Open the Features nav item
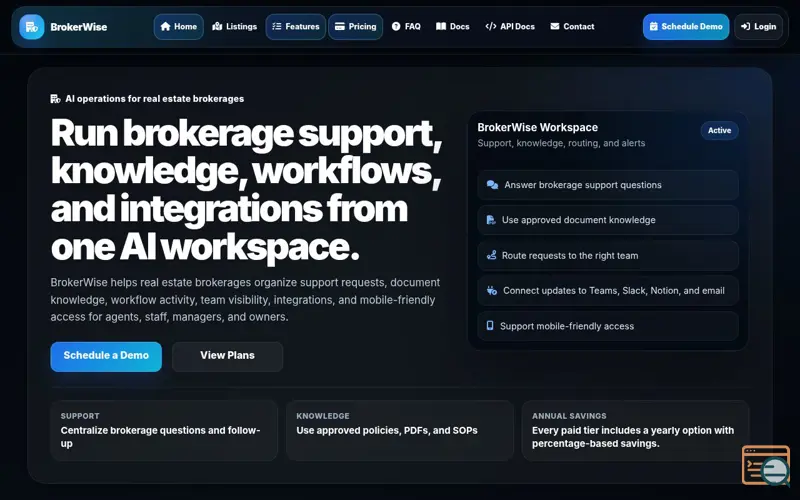800x500 pixels. [296, 27]
